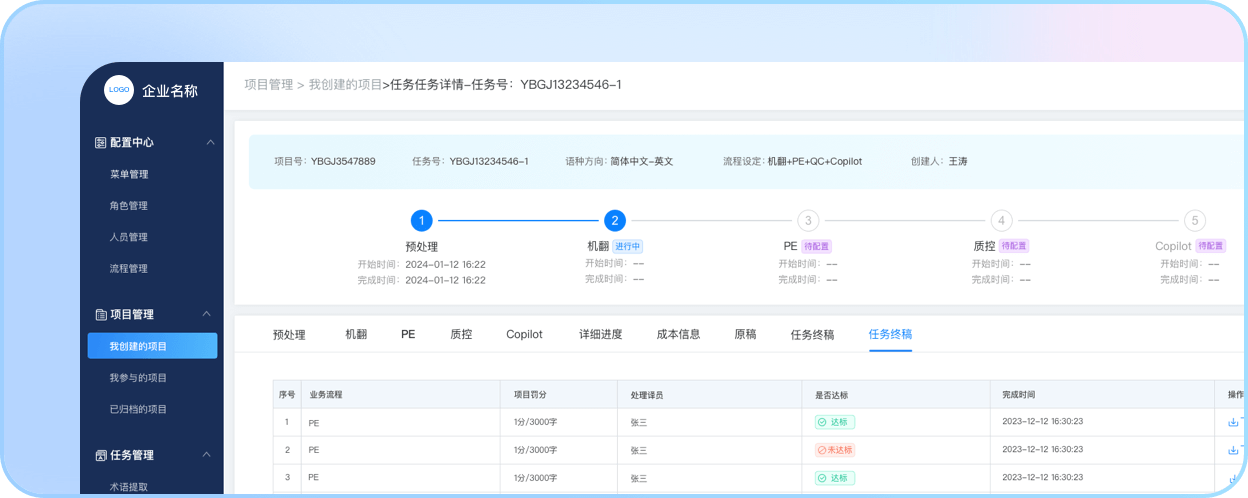This screenshot has width=1248, height=498.
Task: Open the 成本信息 tab
Action: click(x=678, y=334)
